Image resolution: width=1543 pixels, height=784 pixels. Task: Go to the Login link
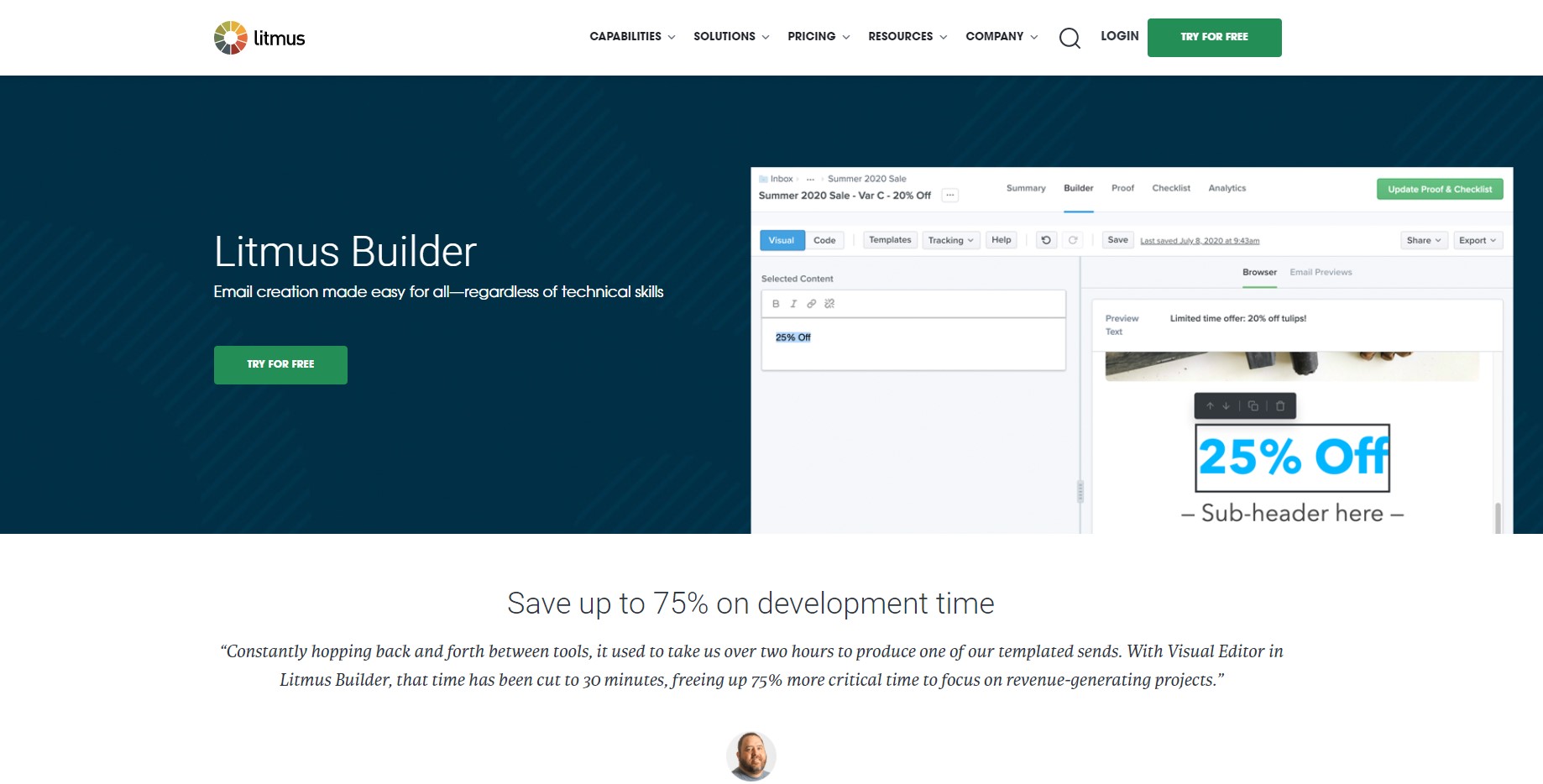coord(1120,36)
